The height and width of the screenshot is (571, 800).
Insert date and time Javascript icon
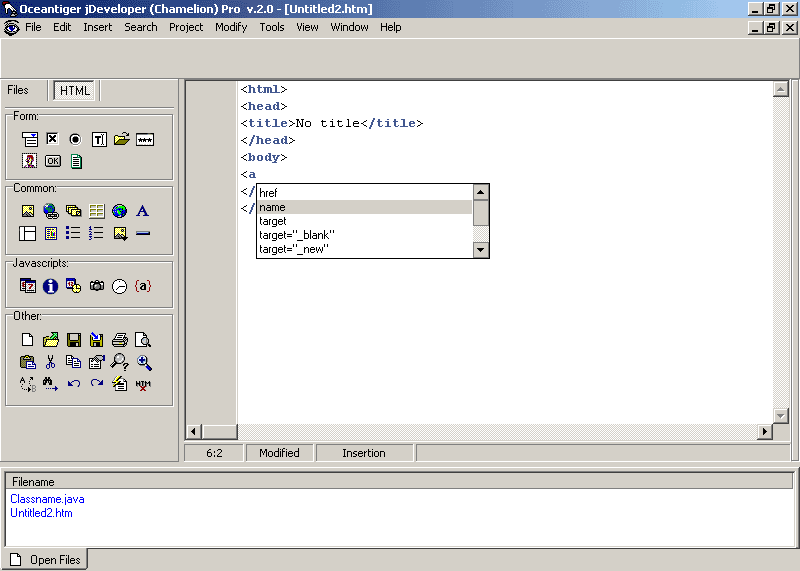click(73, 286)
